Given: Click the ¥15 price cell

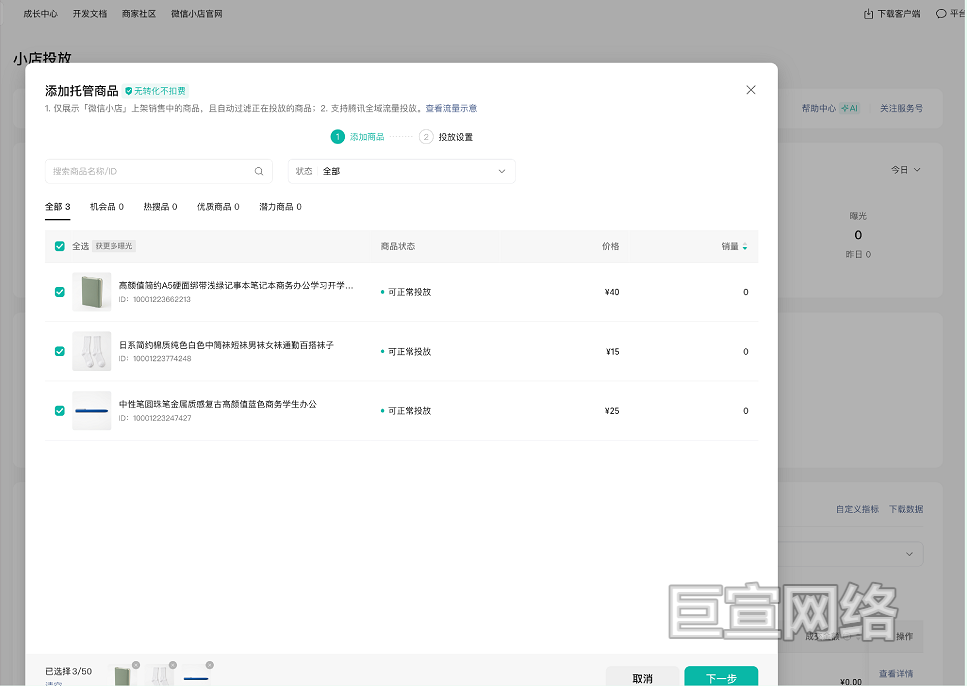Looking at the screenshot, I should [612, 352].
